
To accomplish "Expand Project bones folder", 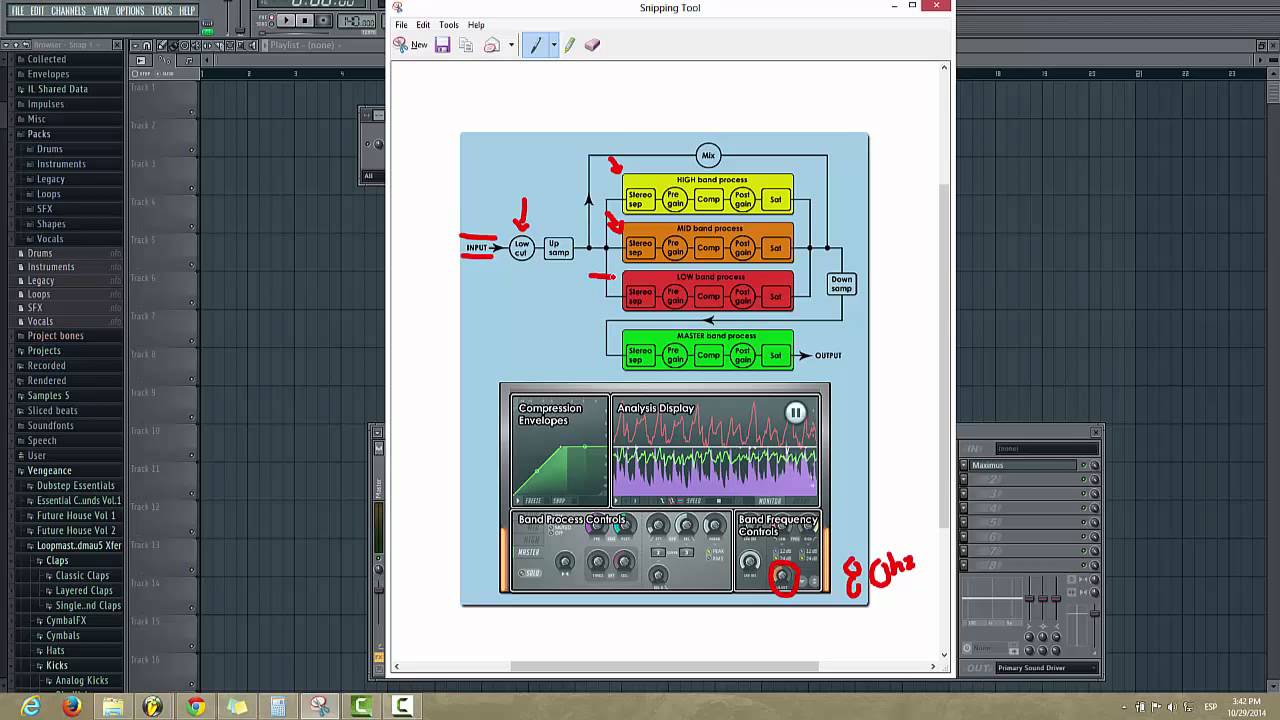I will pos(55,336).
